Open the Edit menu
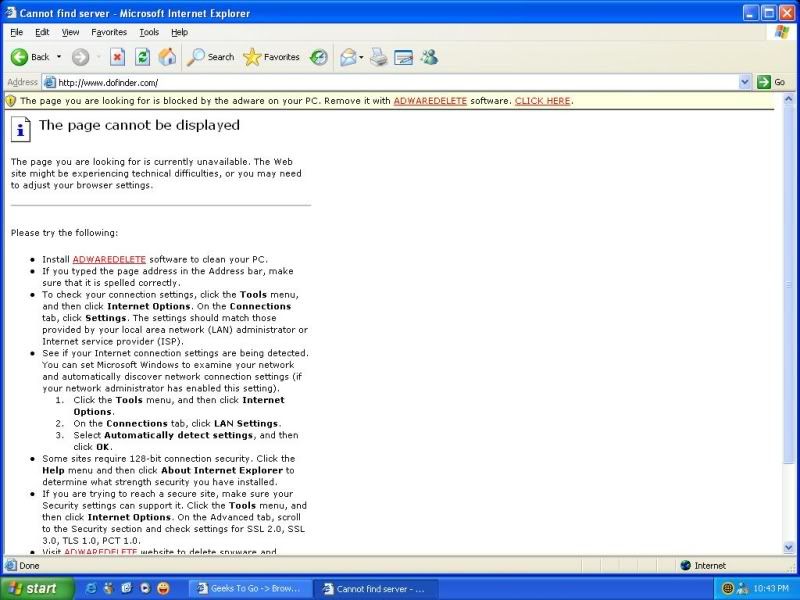 (42, 32)
